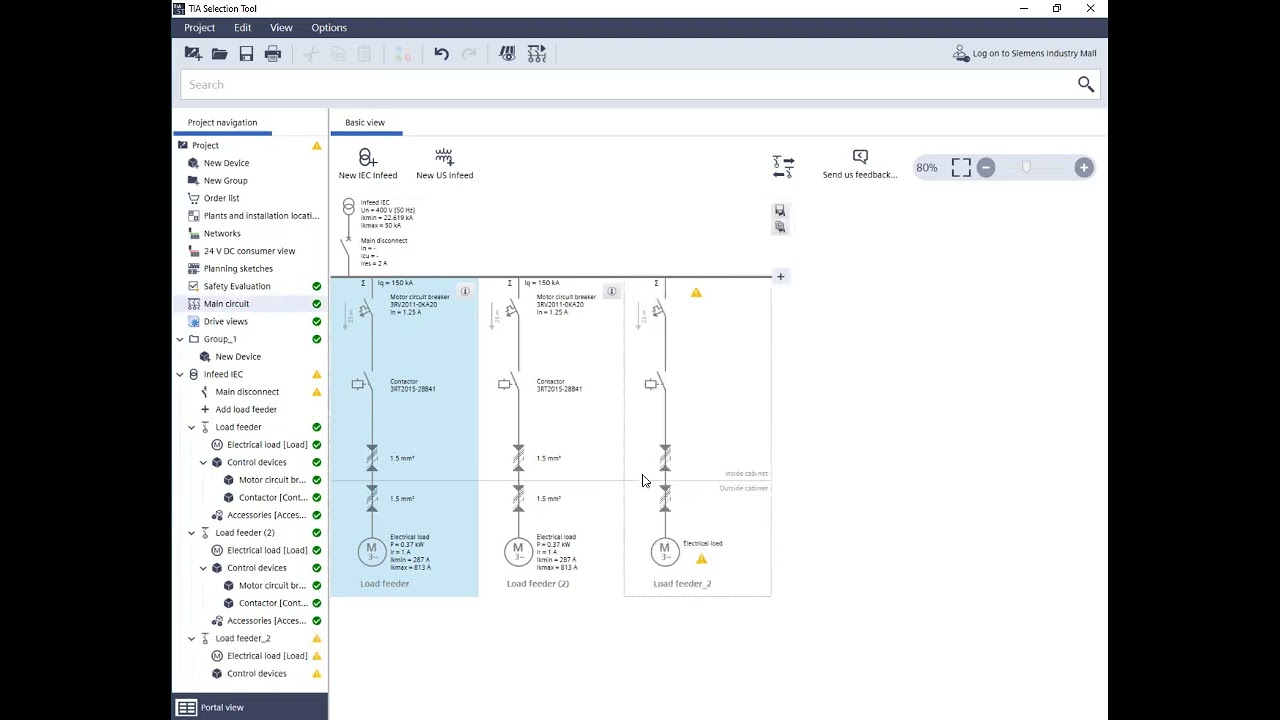Collapse the Load feeder_2 tree node
The image size is (1280, 720).
[192, 638]
